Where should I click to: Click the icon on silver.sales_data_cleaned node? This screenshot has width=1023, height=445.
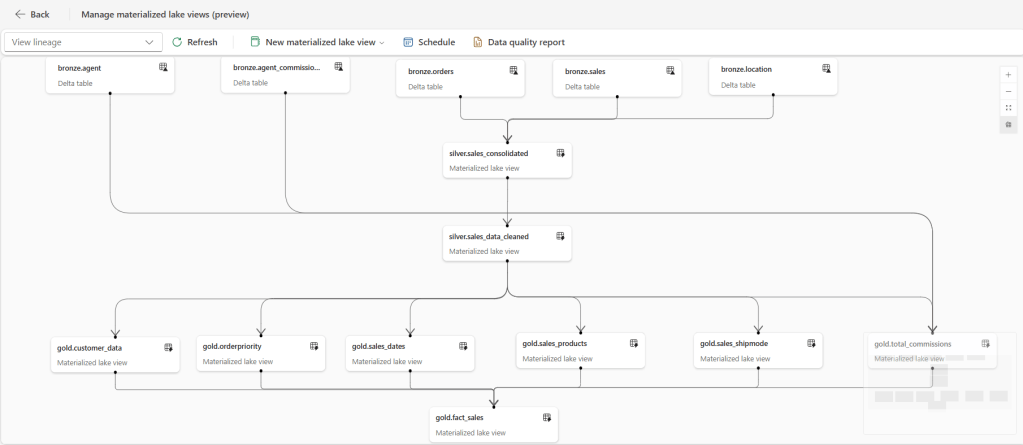pos(561,236)
